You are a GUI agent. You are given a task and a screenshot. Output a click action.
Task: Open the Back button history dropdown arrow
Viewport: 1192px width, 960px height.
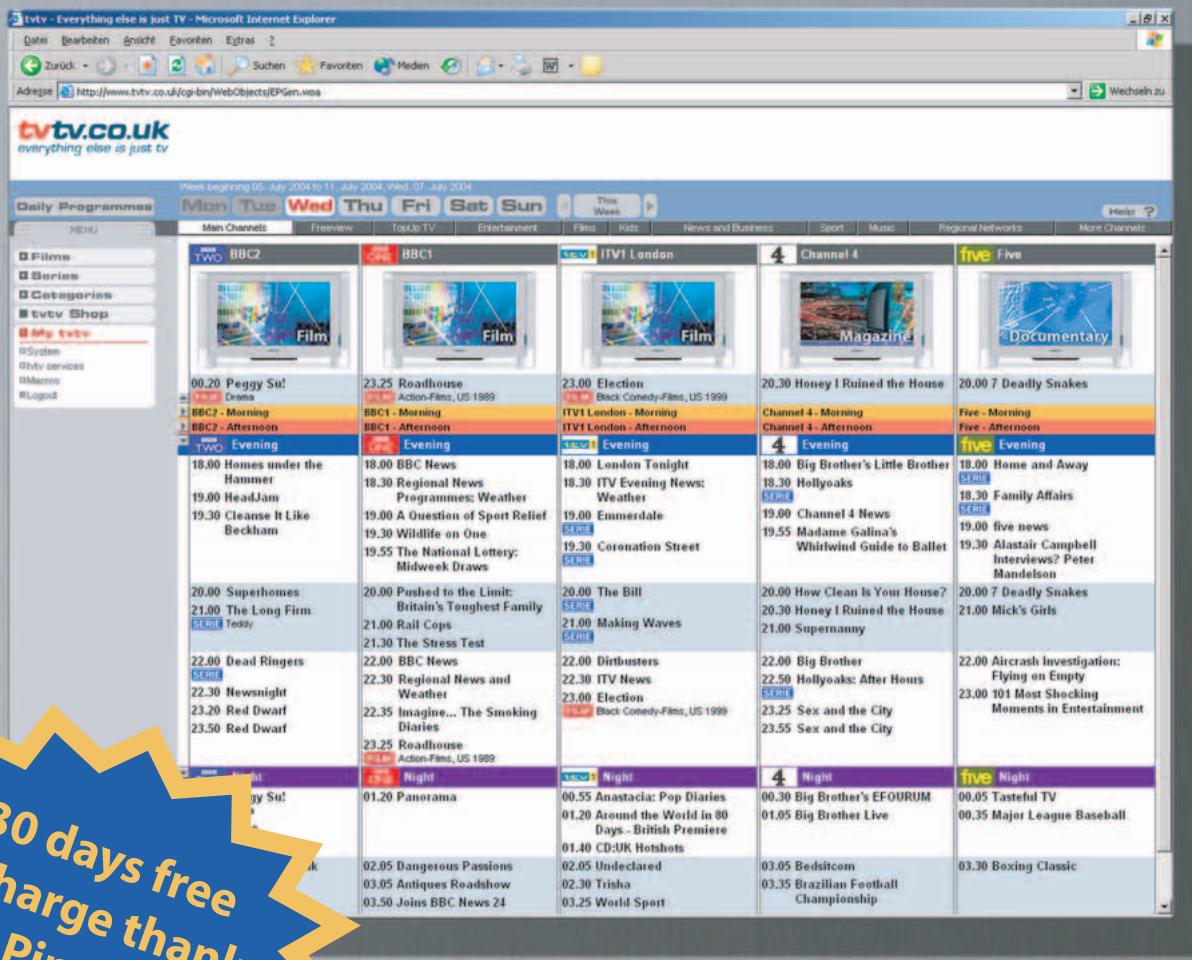pyautogui.click(x=85, y=66)
